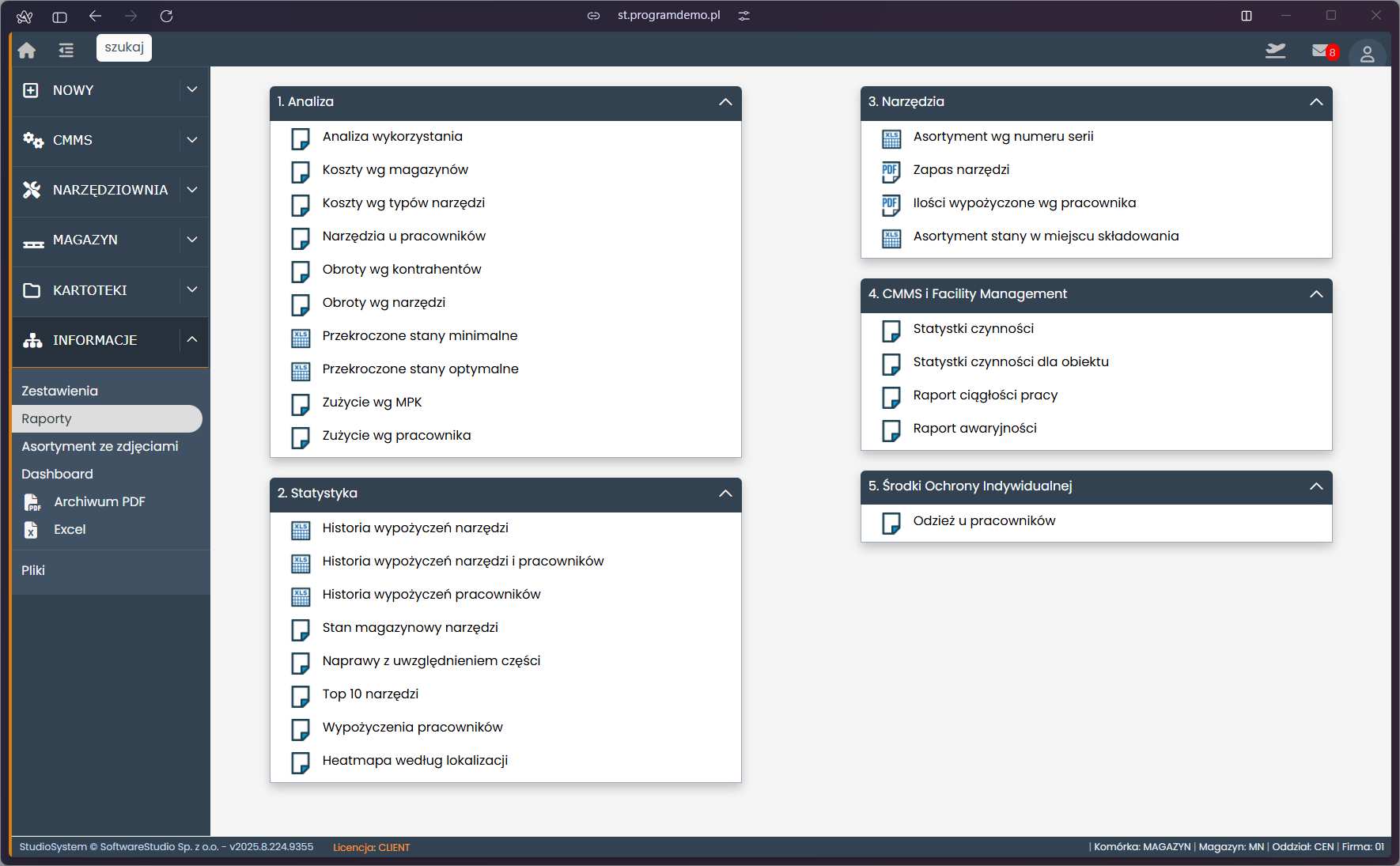Open the user profile icon

click(x=1367, y=54)
